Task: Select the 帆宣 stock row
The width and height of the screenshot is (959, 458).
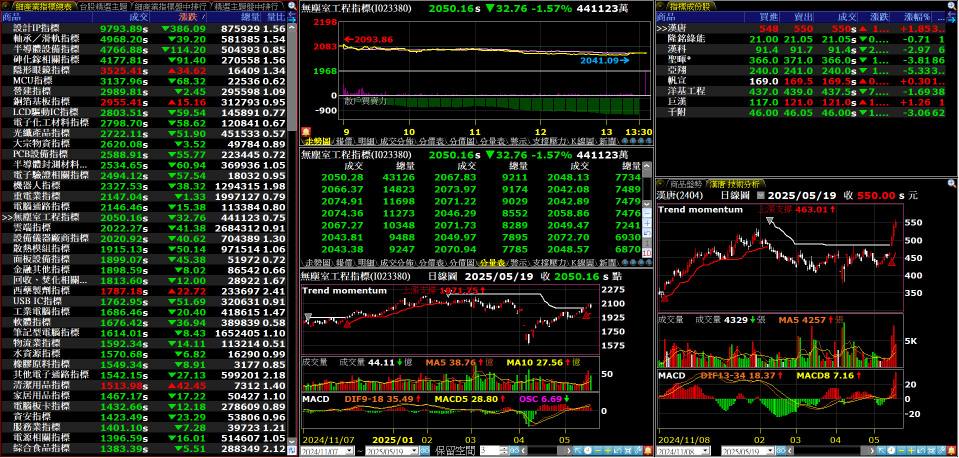Action: [x=801, y=80]
